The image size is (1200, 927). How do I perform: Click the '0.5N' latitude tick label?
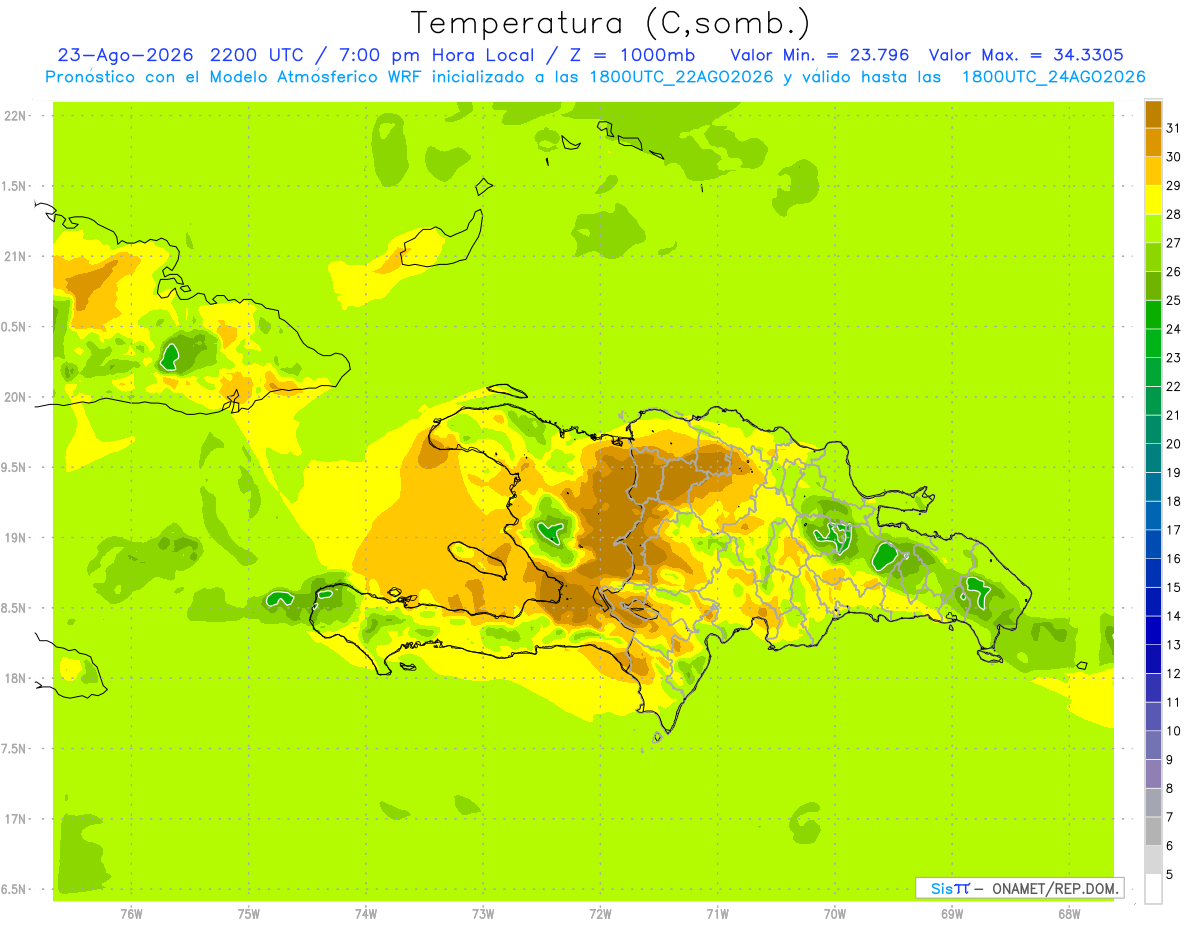pyautogui.click(x=15, y=327)
